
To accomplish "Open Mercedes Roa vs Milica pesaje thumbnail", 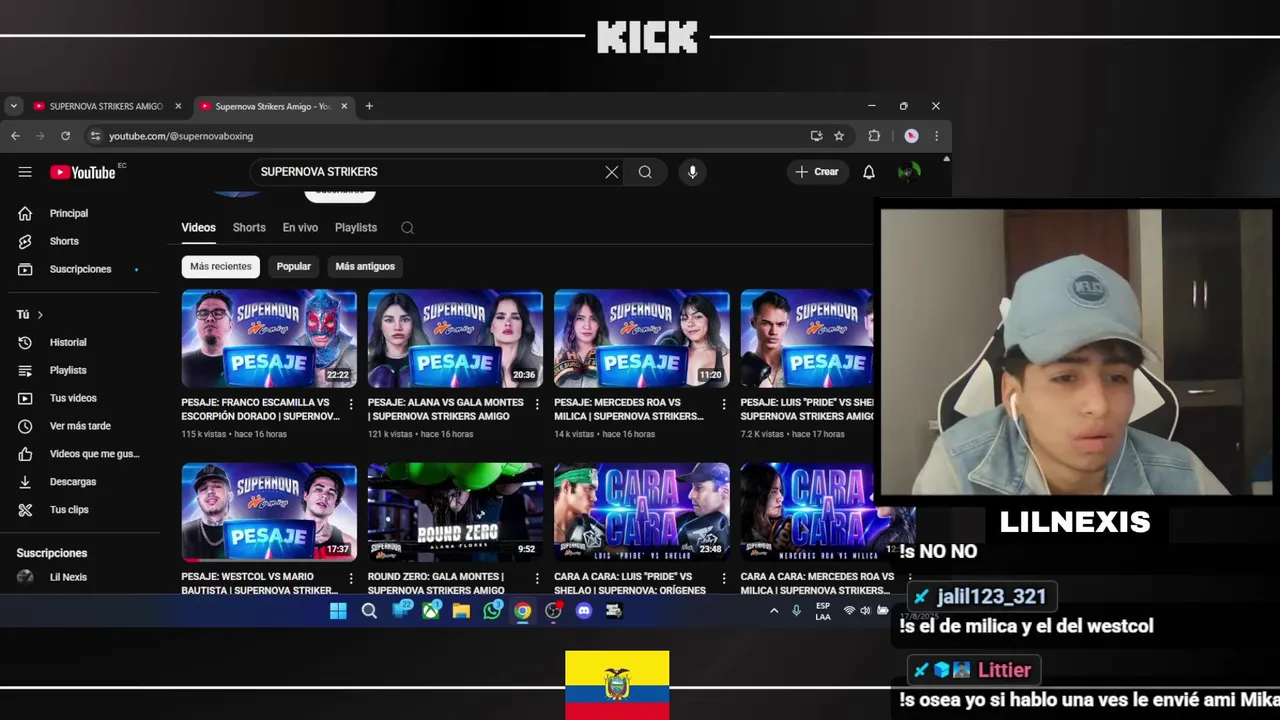I will [642, 339].
